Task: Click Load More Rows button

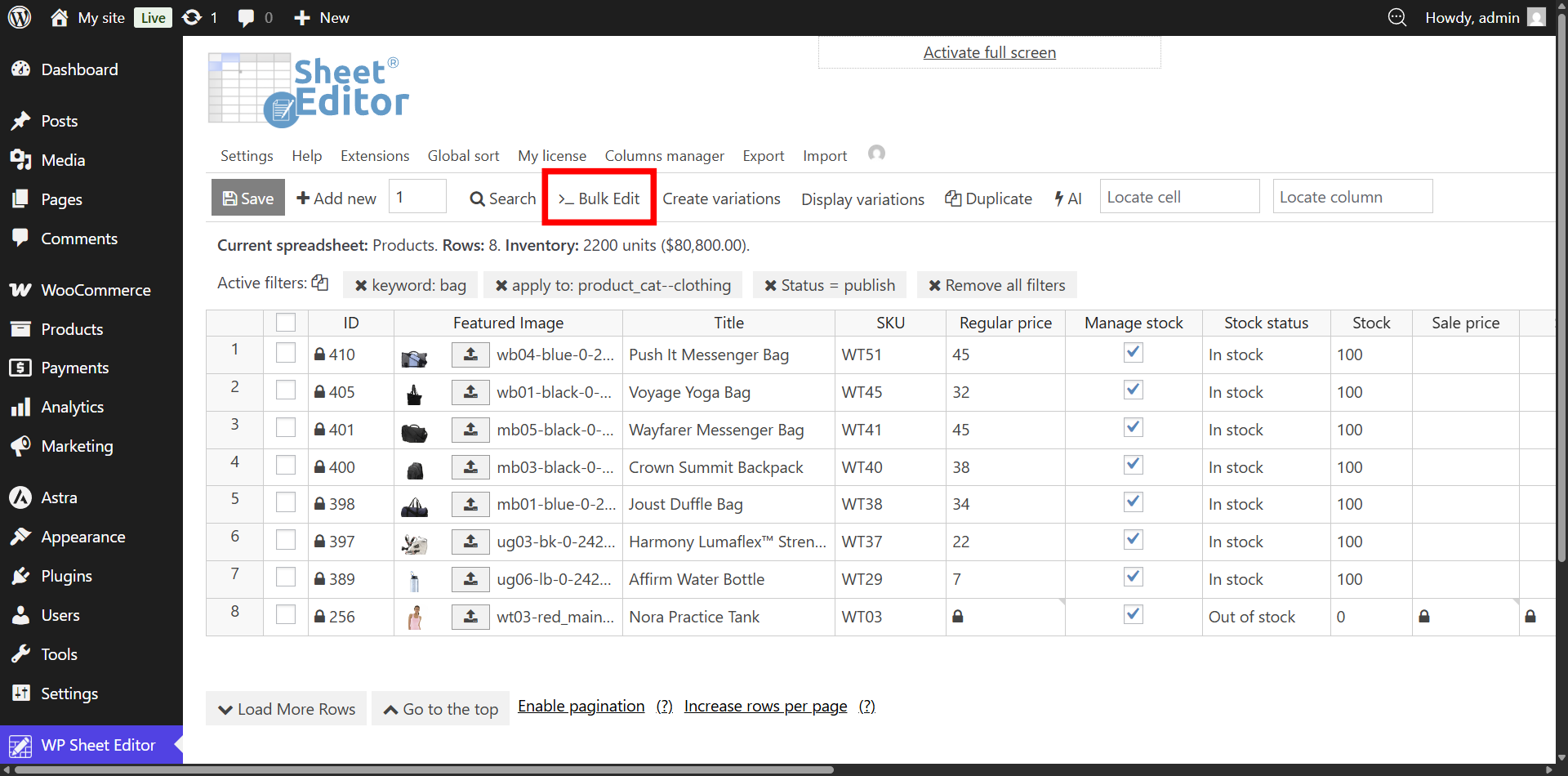Action: (286, 709)
